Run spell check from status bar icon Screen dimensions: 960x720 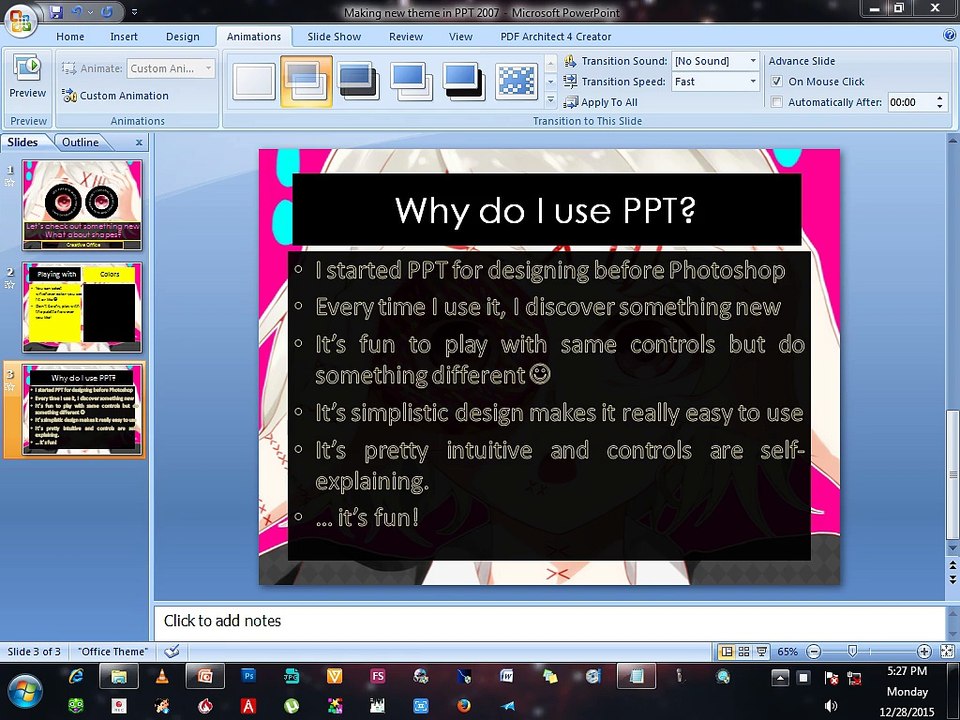[x=172, y=651]
